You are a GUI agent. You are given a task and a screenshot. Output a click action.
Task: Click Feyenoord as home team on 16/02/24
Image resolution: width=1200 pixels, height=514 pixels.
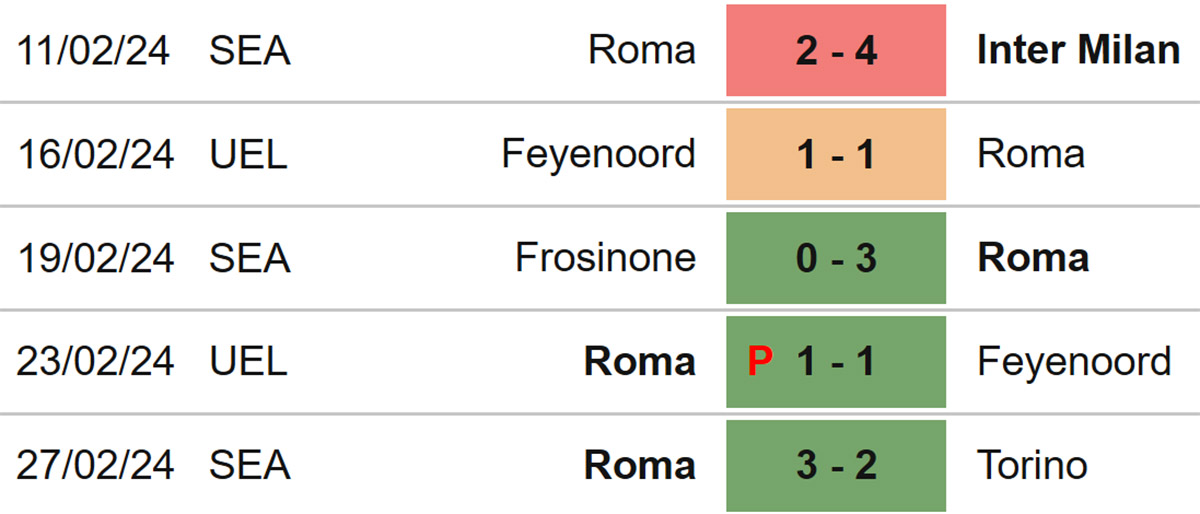(x=598, y=154)
